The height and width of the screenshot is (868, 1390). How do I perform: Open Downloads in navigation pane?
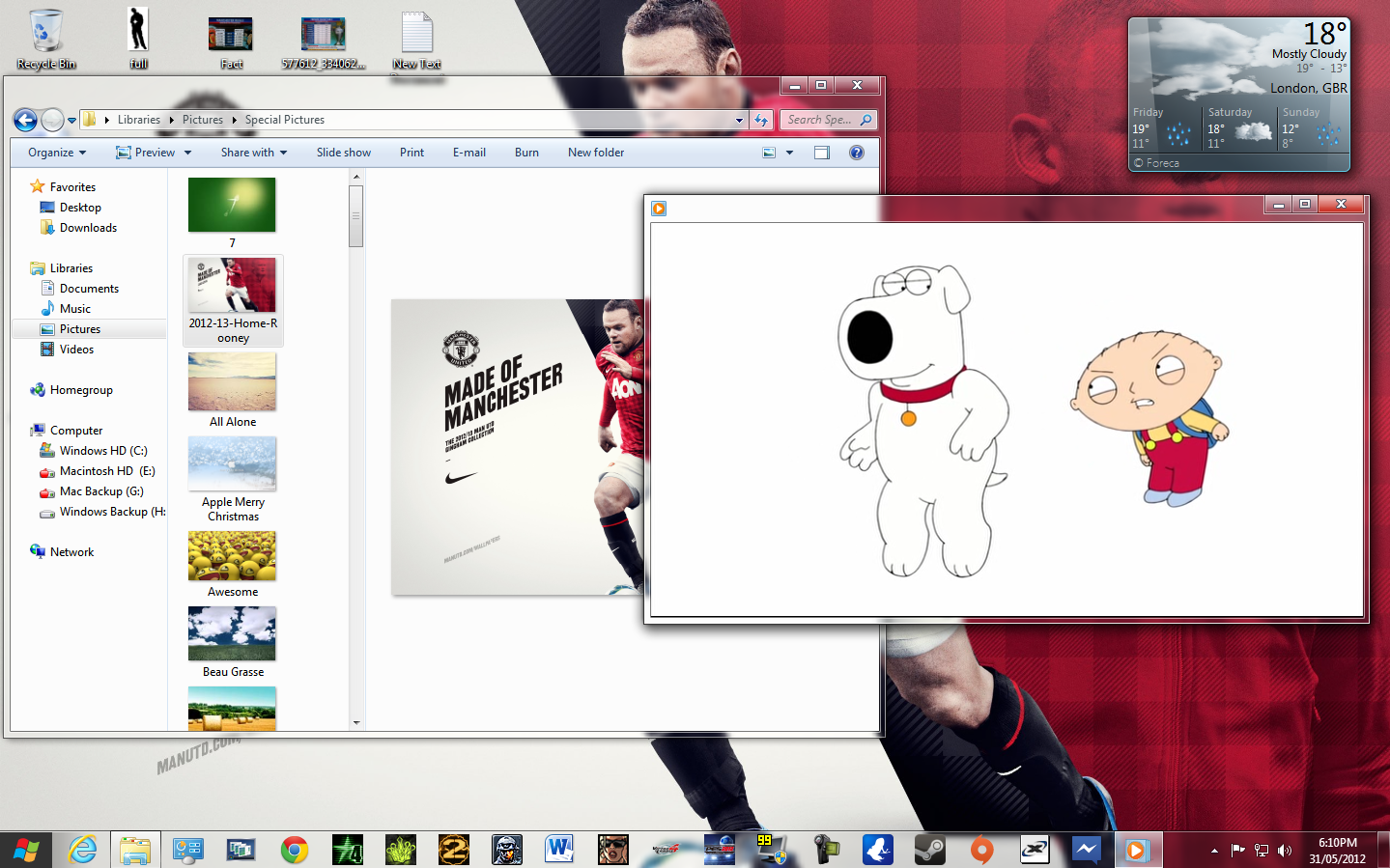[x=88, y=228]
